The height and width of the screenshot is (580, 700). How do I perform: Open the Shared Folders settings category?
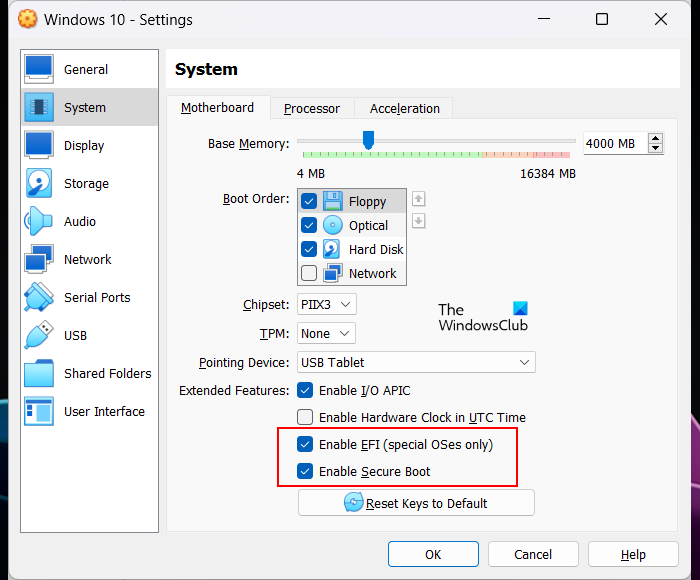(x=90, y=373)
